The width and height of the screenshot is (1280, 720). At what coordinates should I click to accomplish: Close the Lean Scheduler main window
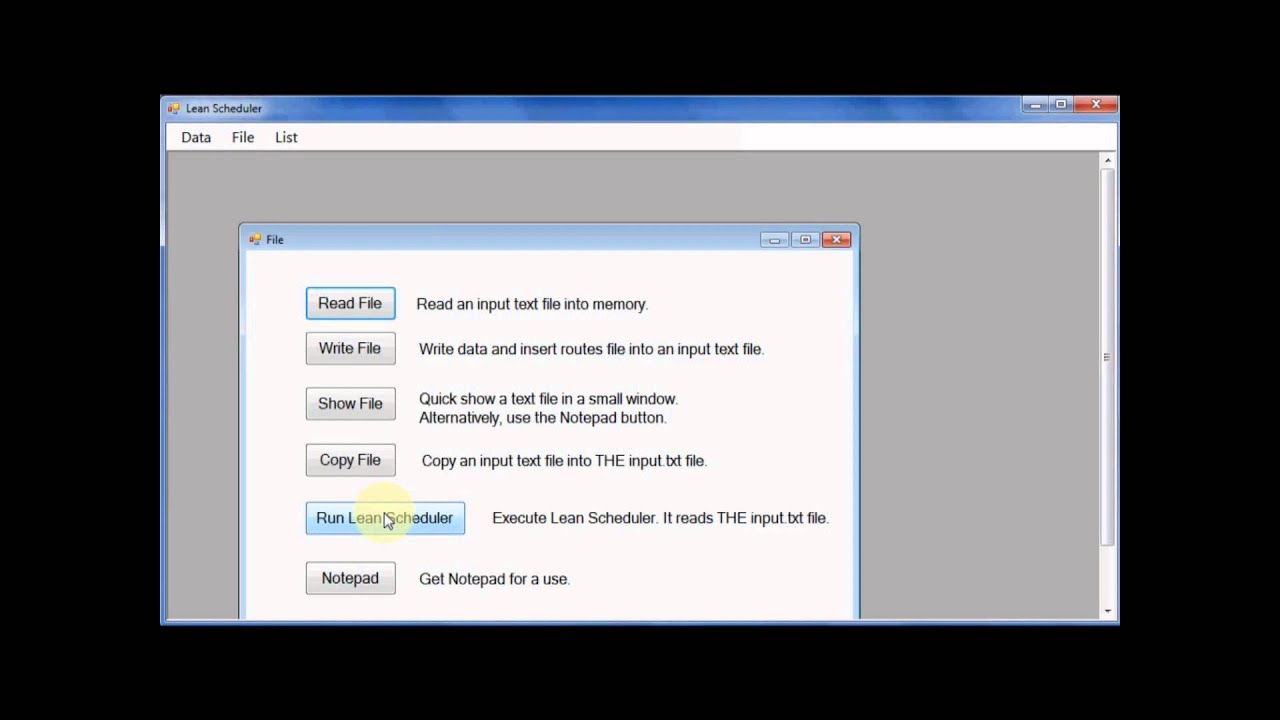[x=1095, y=105]
